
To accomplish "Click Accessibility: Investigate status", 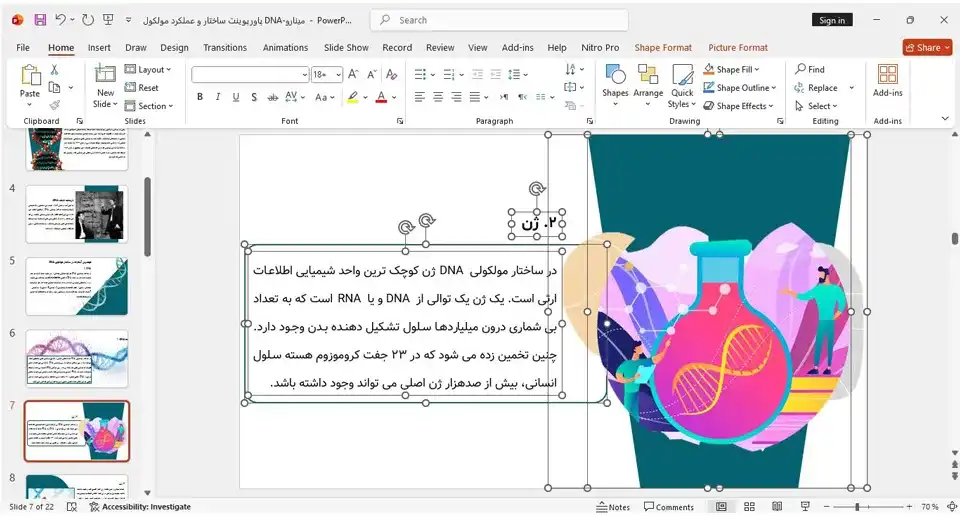I will point(140,507).
